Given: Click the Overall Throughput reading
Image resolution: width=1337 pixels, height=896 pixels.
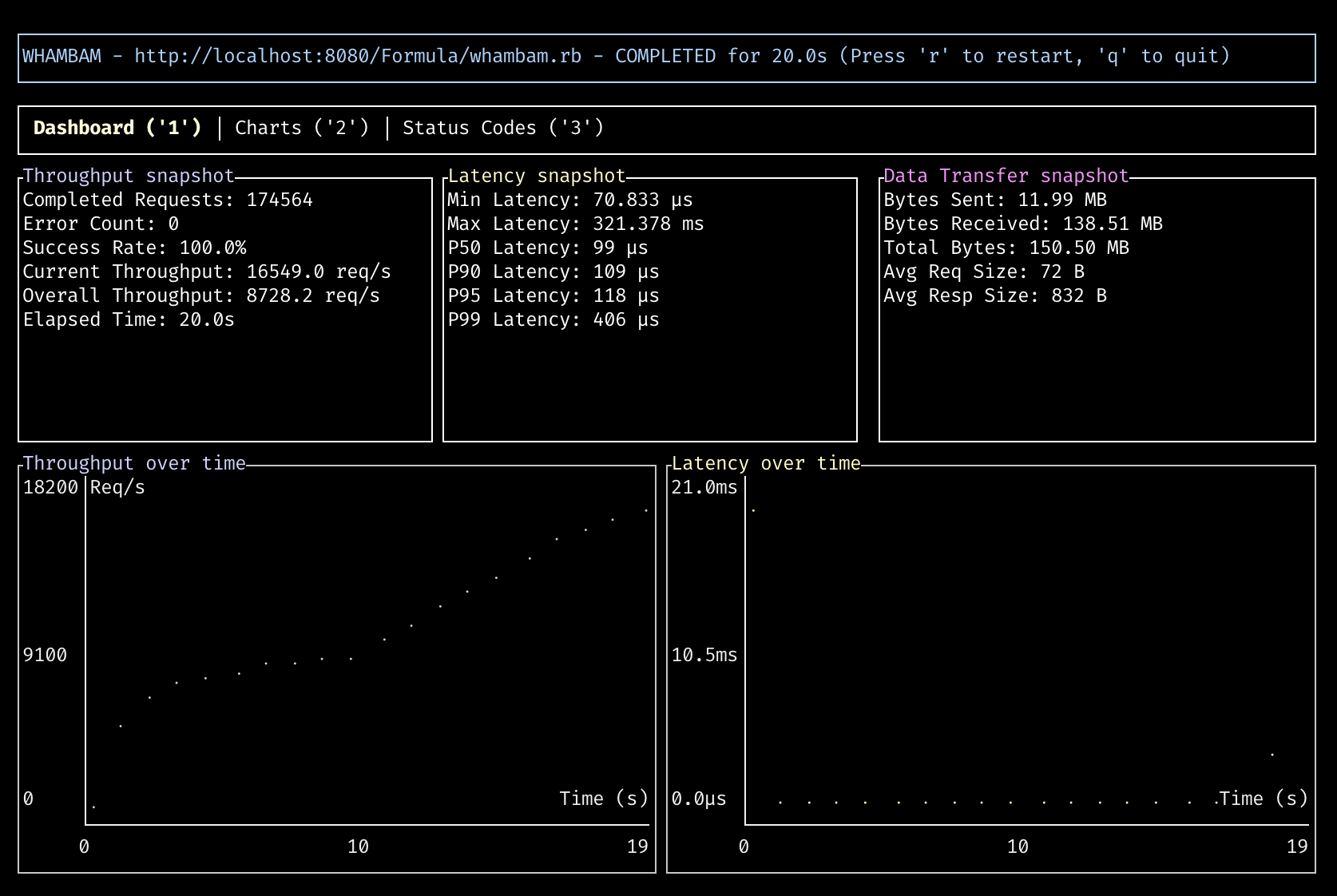Looking at the screenshot, I should (201, 295).
